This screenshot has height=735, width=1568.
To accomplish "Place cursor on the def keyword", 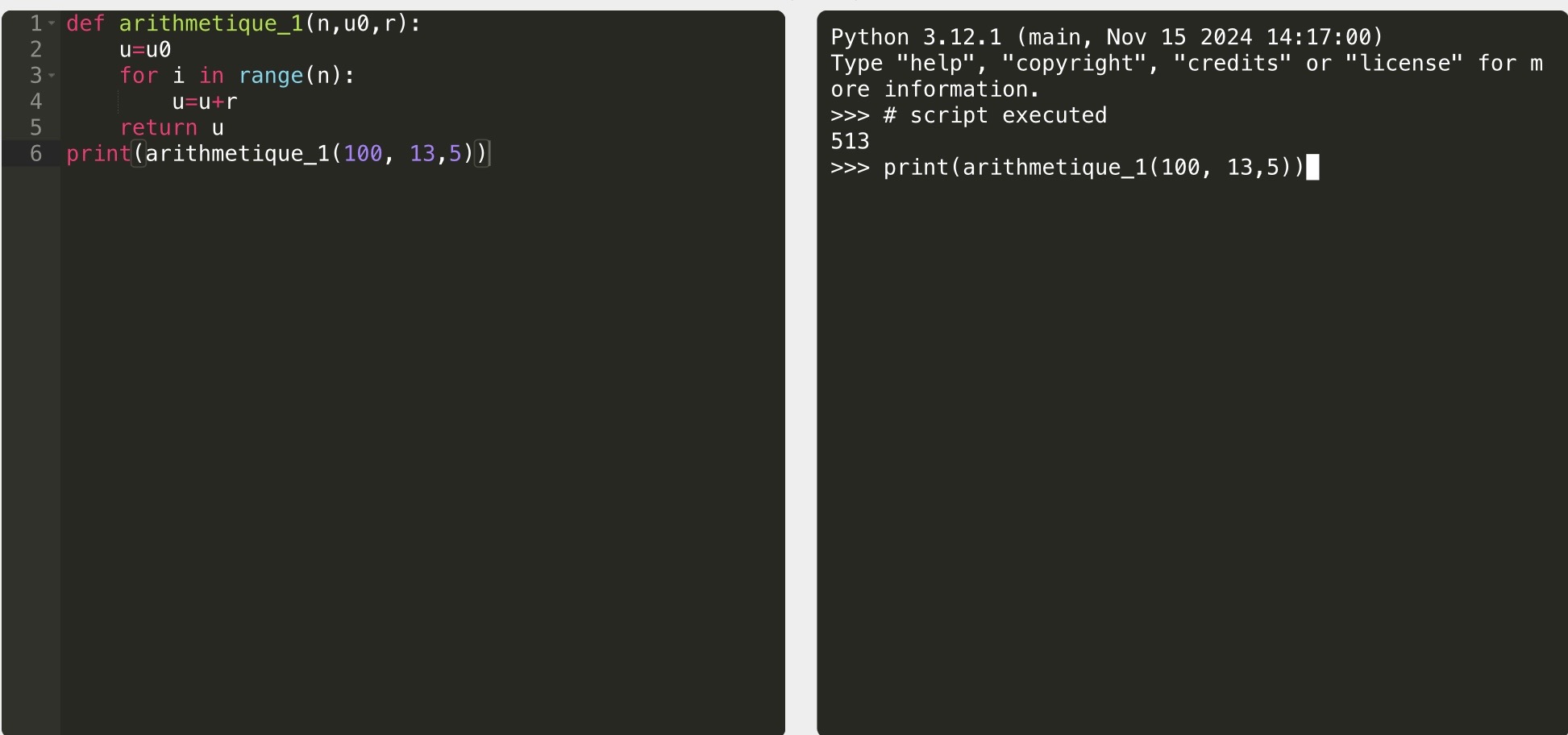I will click(x=85, y=24).
